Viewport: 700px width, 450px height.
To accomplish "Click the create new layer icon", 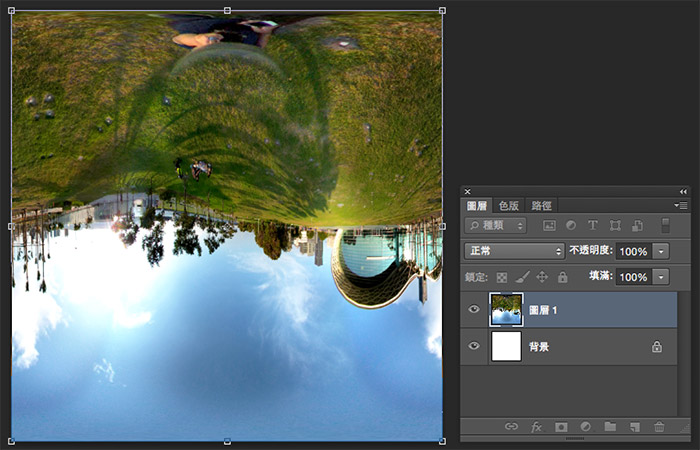I will (x=634, y=427).
